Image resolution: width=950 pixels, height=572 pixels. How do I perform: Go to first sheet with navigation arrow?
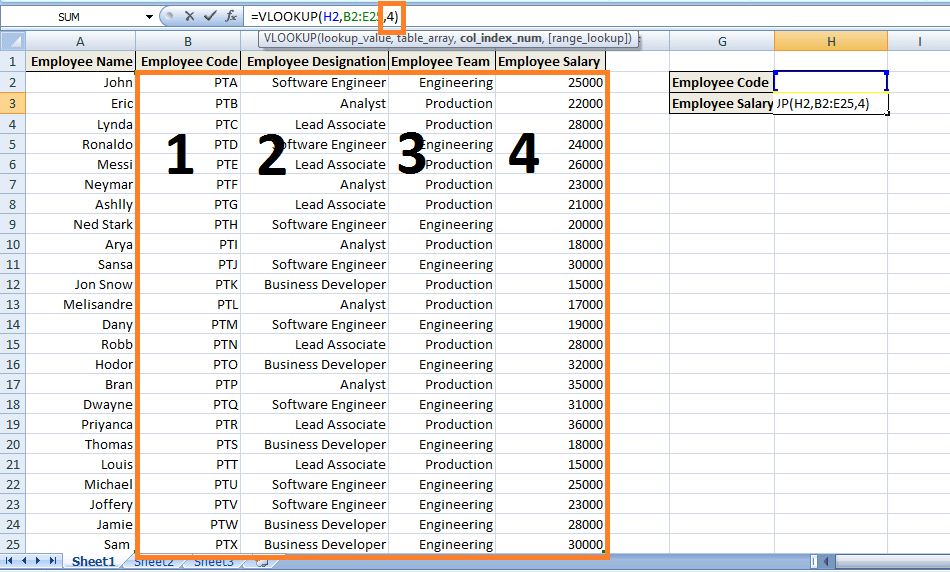click(9, 562)
